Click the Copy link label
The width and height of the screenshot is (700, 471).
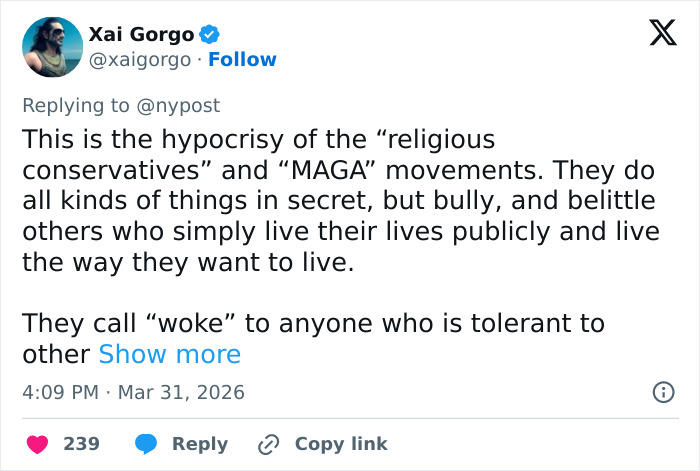(341, 443)
